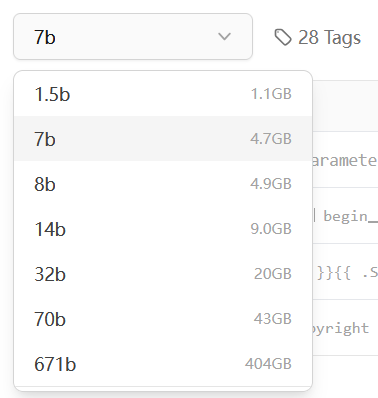Choose the 70b model option
378x398 pixels.
pyautogui.click(x=163, y=319)
